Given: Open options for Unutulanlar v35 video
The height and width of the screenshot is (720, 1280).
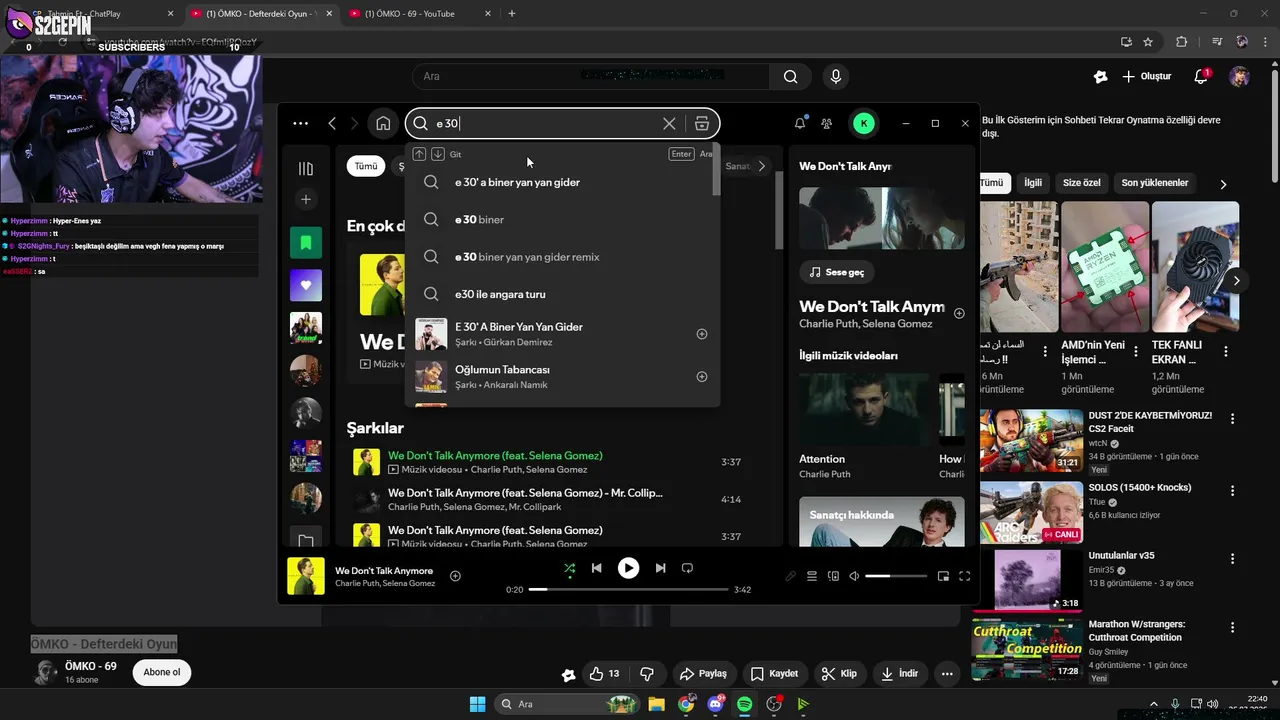Looking at the screenshot, I should (x=1233, y=559).
